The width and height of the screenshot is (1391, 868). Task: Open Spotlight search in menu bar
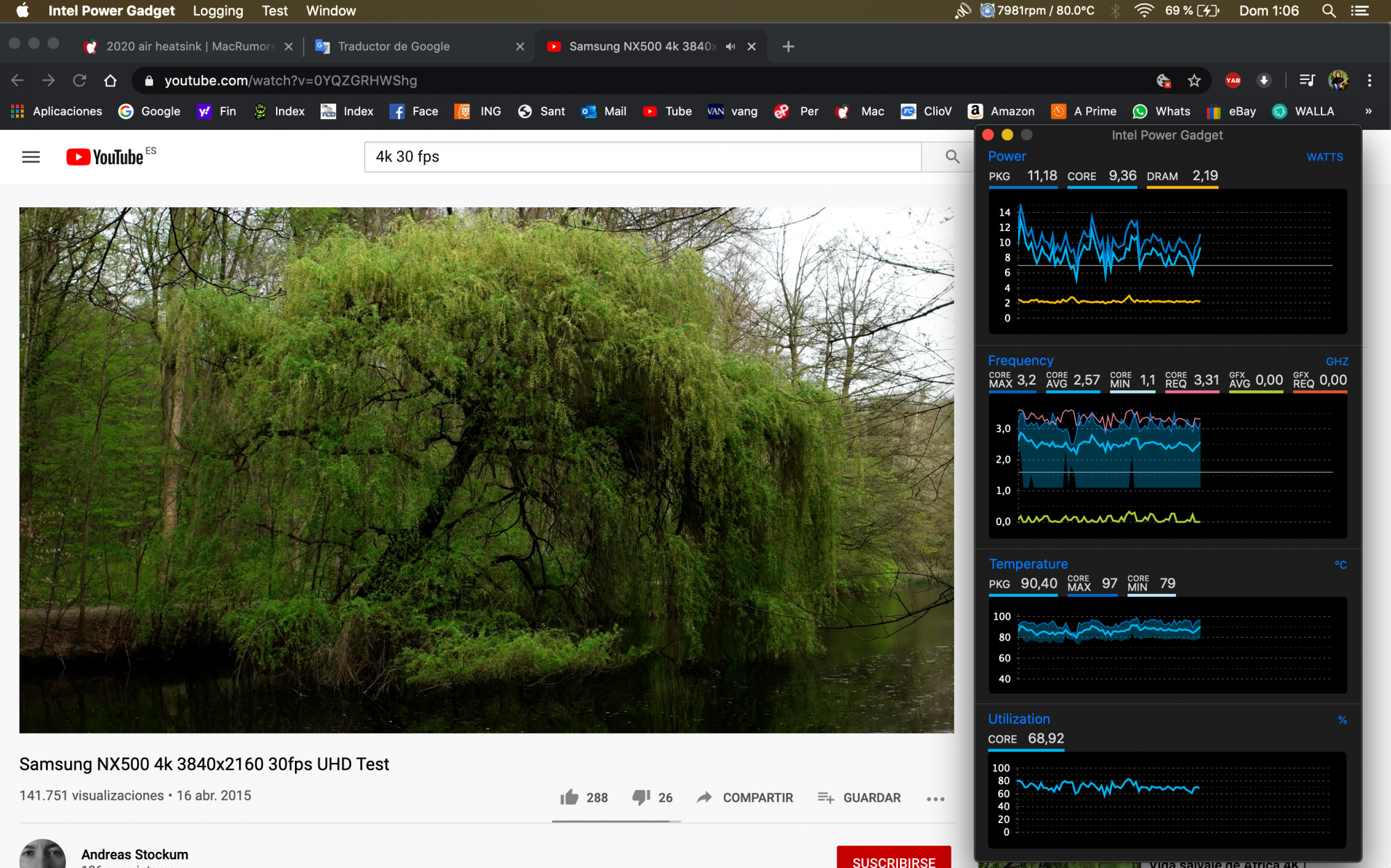(x=1328, y=10)
